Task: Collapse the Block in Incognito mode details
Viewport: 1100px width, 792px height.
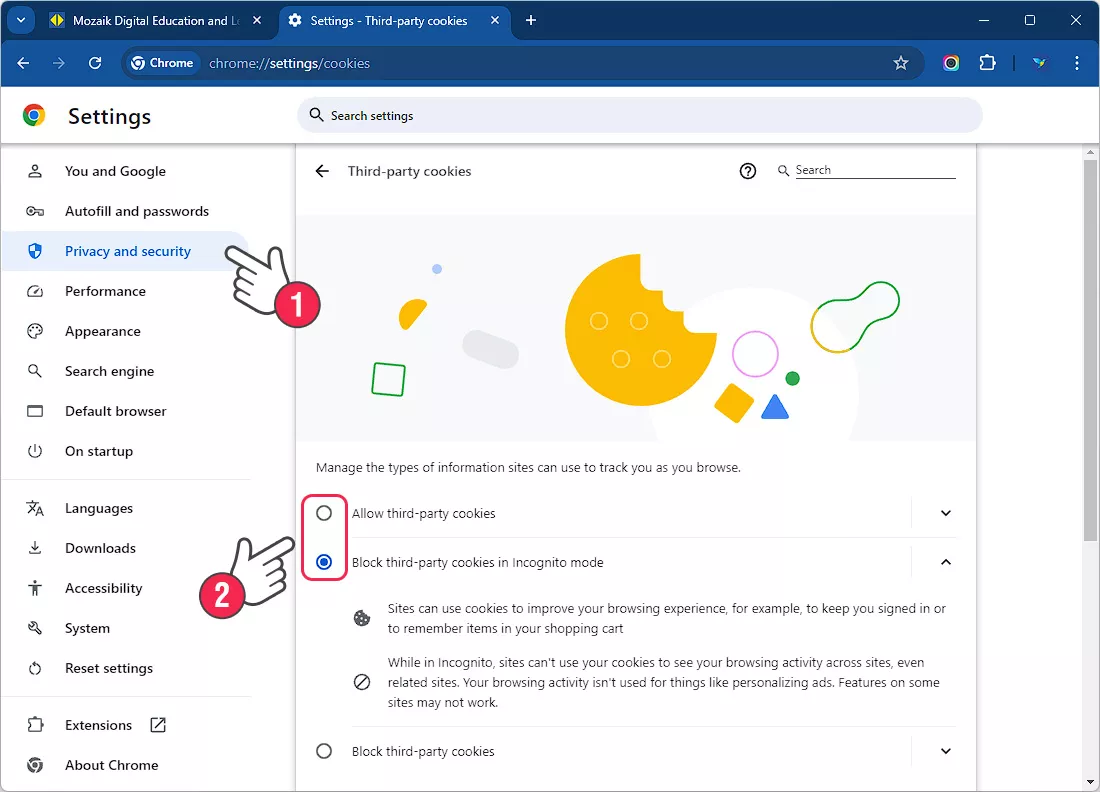Action: pyautogui.click(x=946, y=562)
